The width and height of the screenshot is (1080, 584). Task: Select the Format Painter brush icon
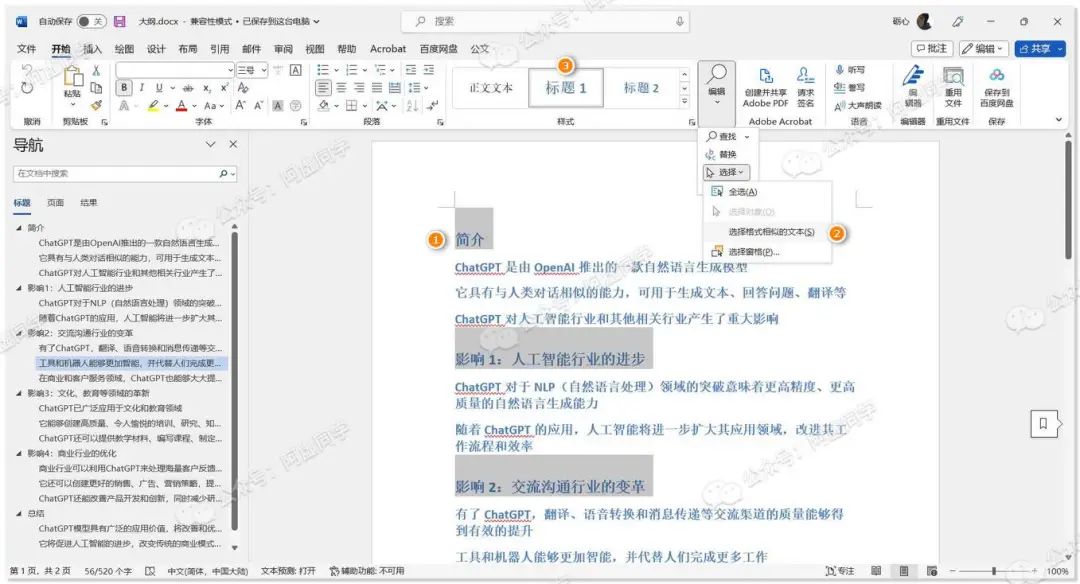(x=96, y=105)
